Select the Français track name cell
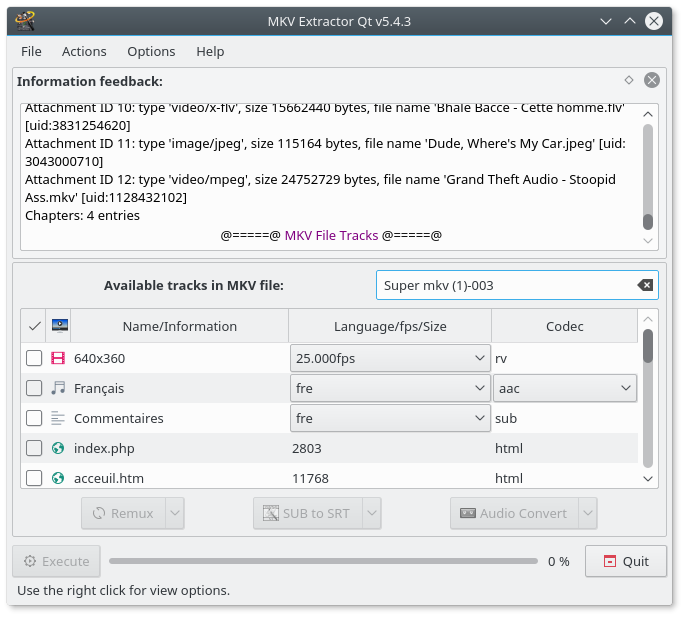The width and height of the screenshot is (685, 618). point(179,388)
